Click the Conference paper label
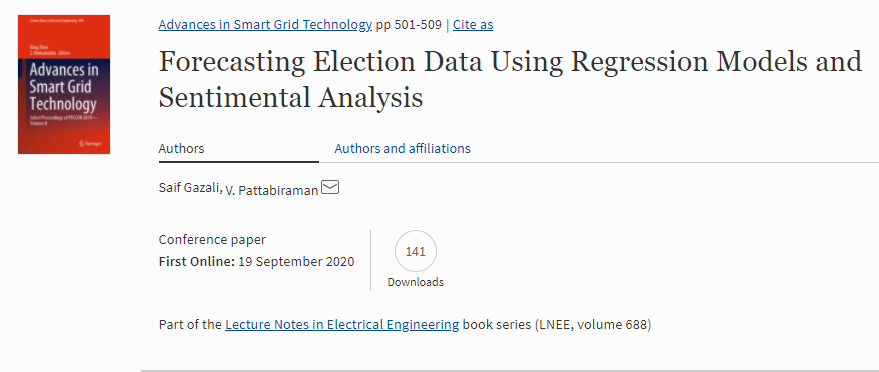Image resolution: width=879 pixels, height=372 pixels. (212, 240)
